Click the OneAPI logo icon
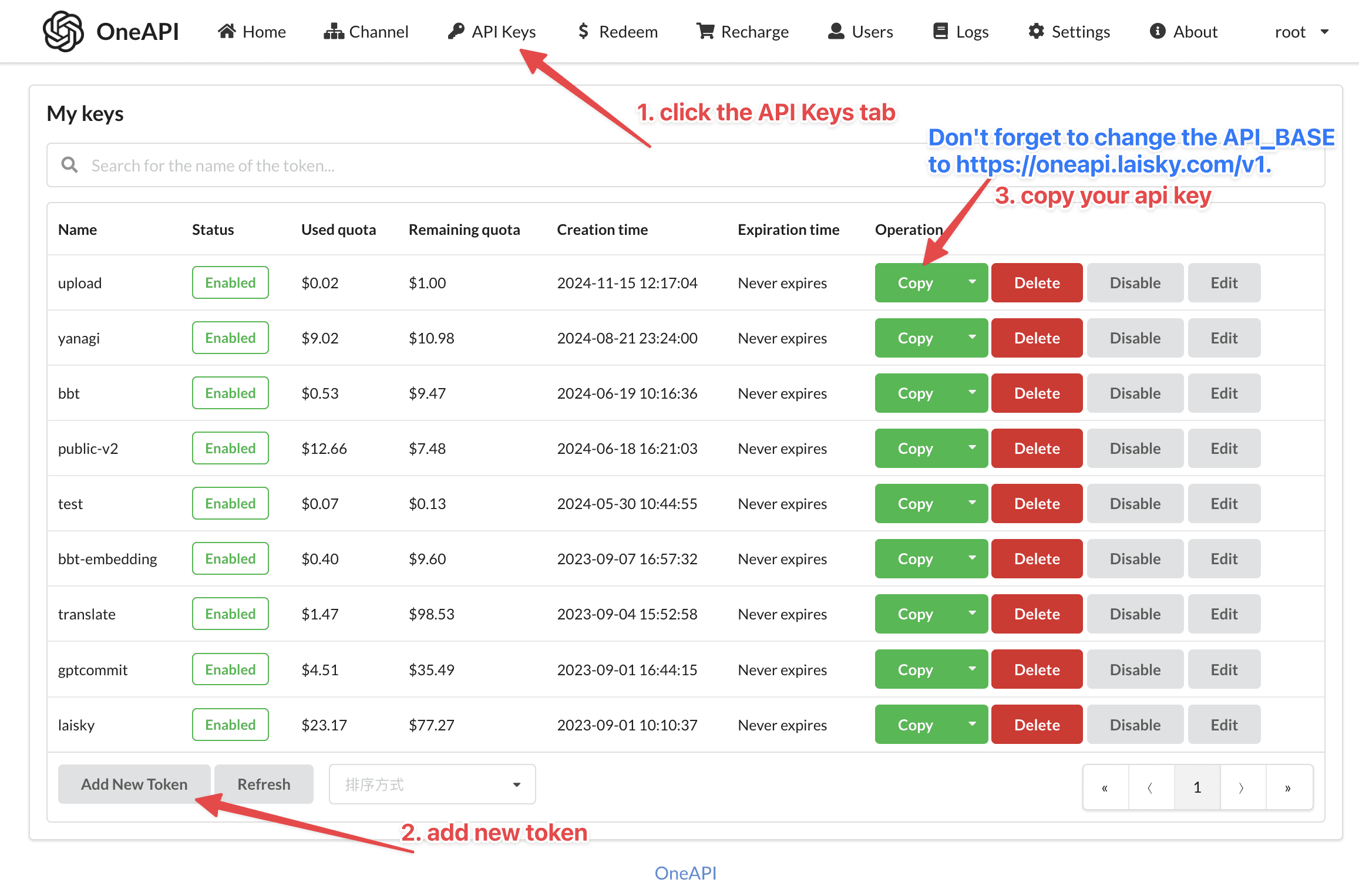The height and width of the screenshot is (896, 1359). [x=63, y=32]
